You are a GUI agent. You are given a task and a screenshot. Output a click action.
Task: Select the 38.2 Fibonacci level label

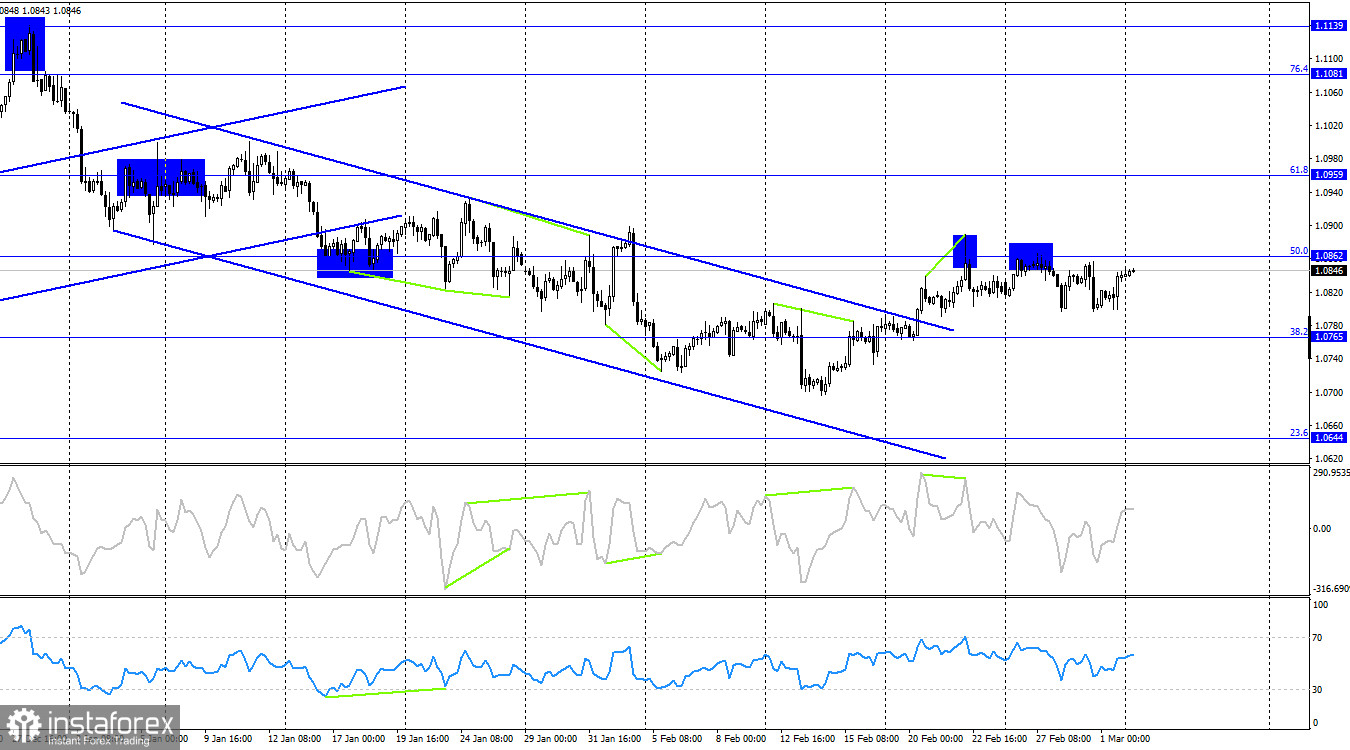(x=1298, y=332)
